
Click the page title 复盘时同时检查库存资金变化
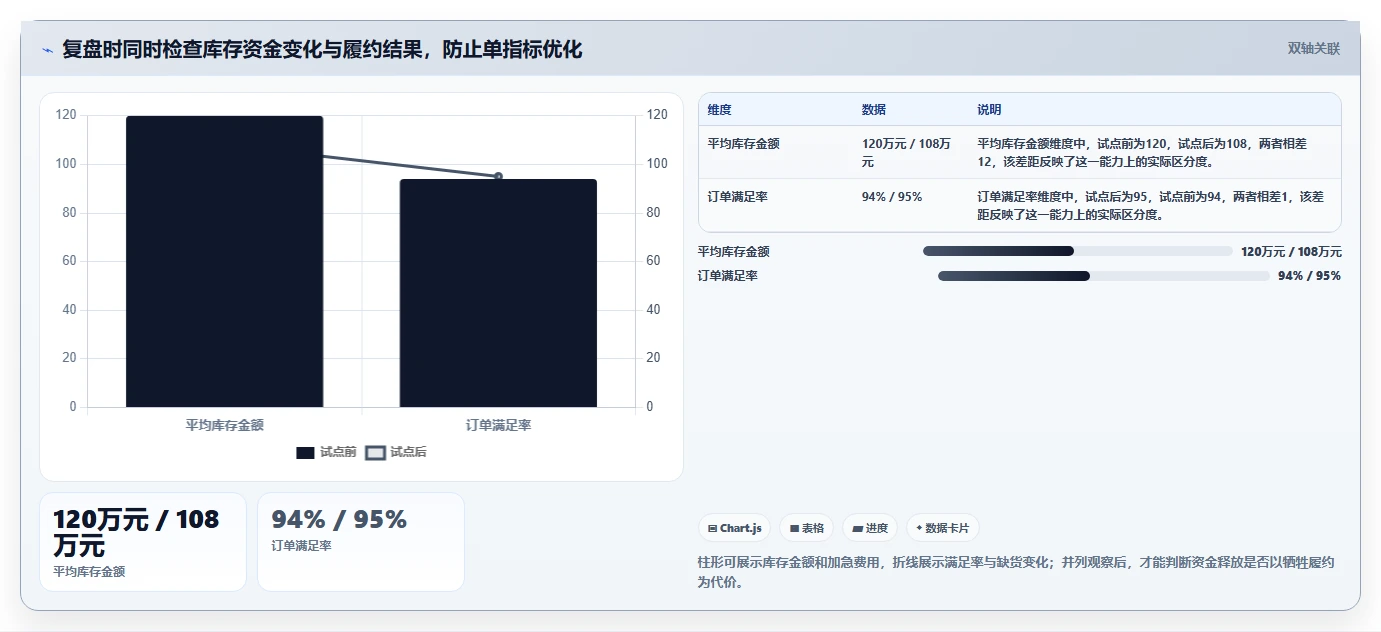click(x=322, y=49)
